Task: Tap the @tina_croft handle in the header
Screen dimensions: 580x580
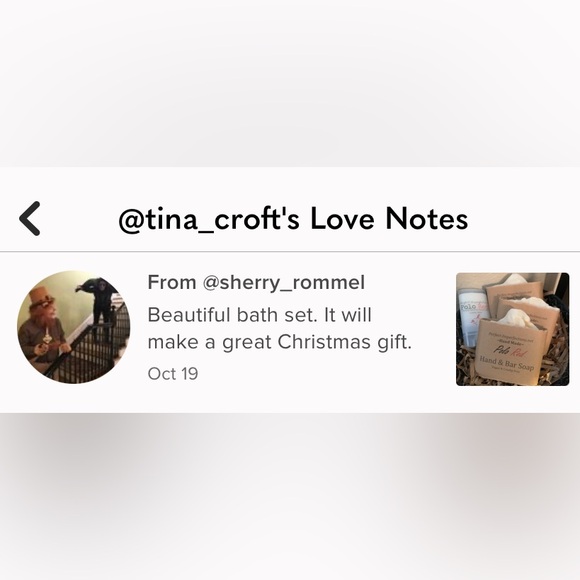Action: click(x=209, y=219)
